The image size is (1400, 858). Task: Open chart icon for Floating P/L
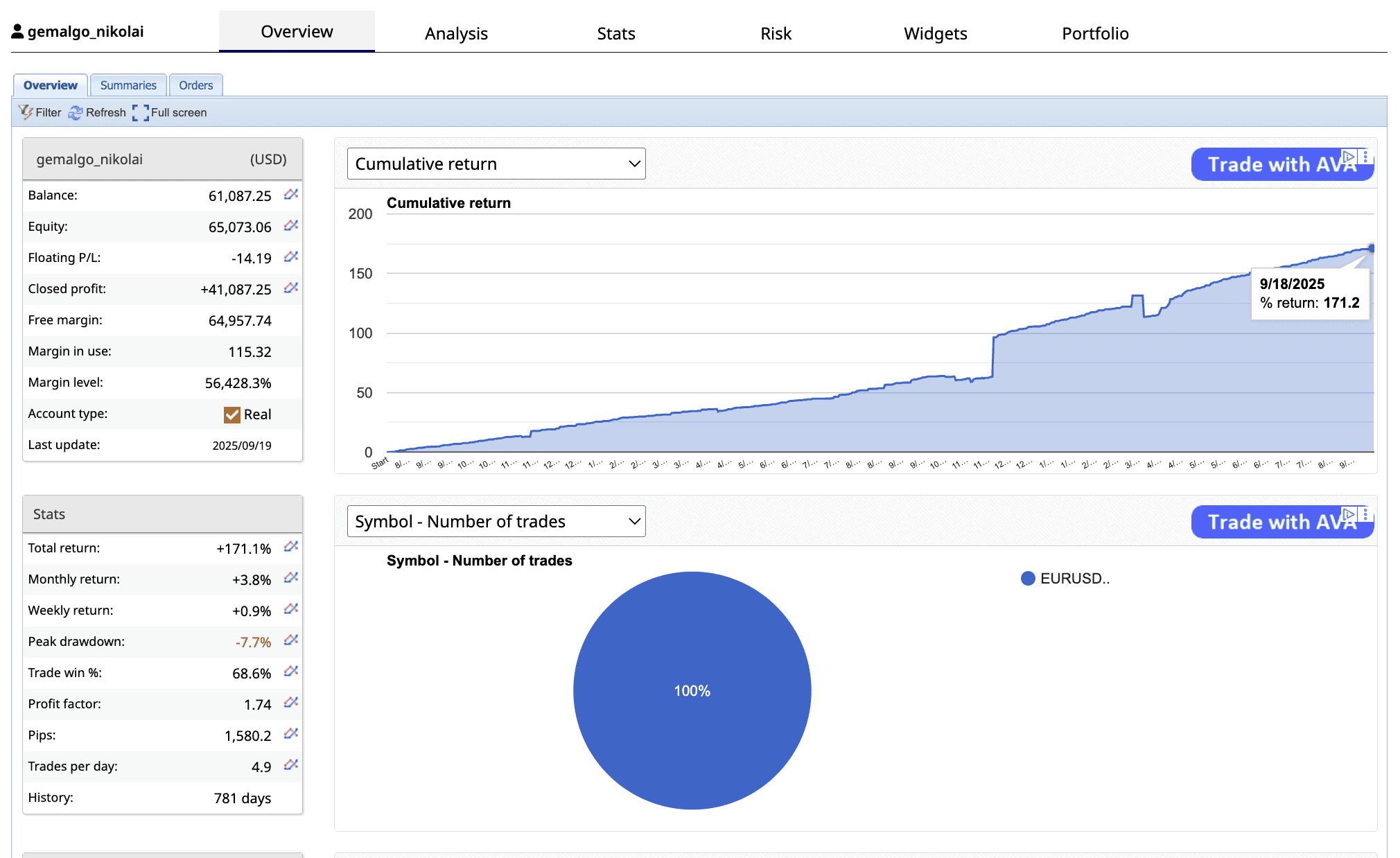[291, 257]
